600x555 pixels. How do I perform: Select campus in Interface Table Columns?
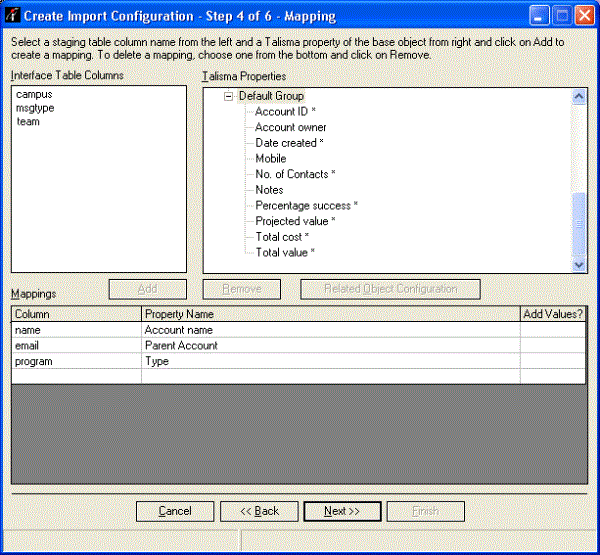coord(34,94)
